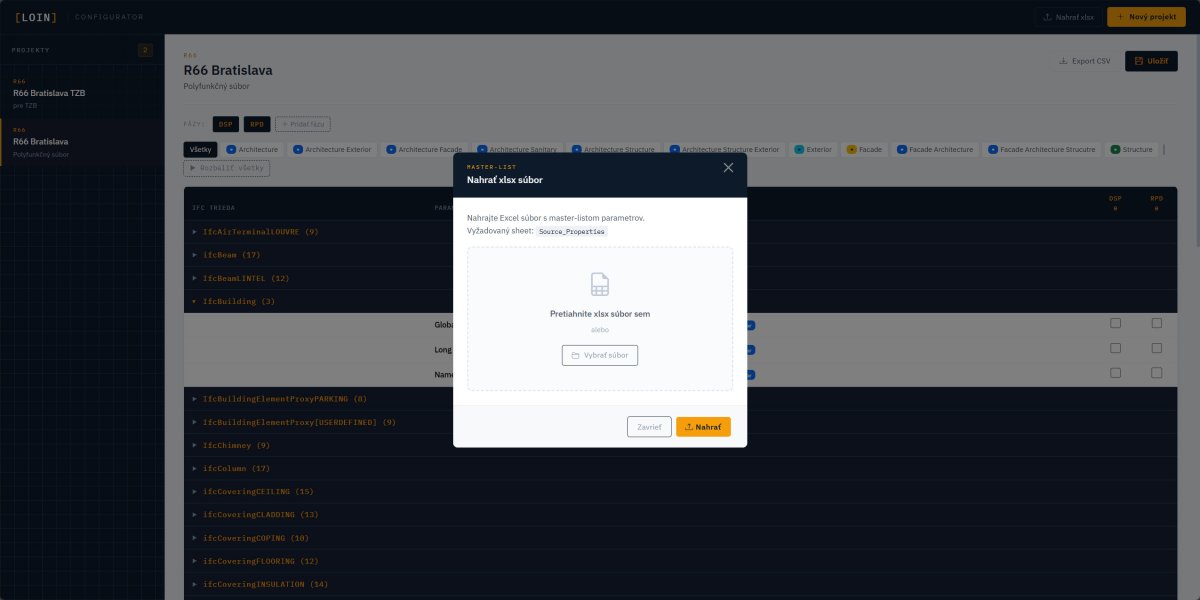
Task: Click the LOIN logo in top bar
Action: pyautogui.click(x=36, y=17)
